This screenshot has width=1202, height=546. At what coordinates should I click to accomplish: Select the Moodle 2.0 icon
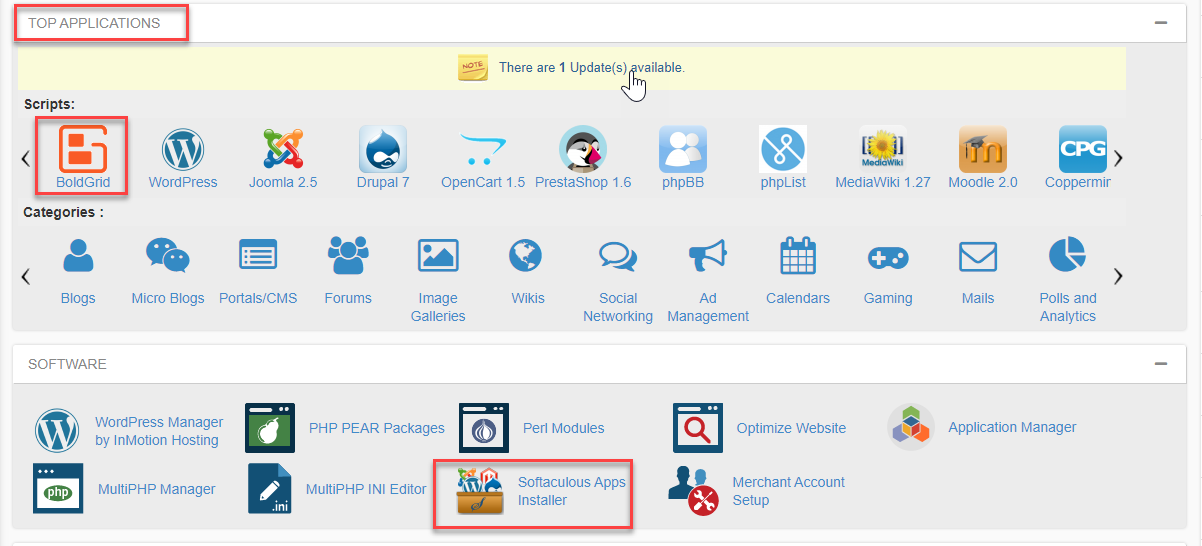tap(983, 149)
